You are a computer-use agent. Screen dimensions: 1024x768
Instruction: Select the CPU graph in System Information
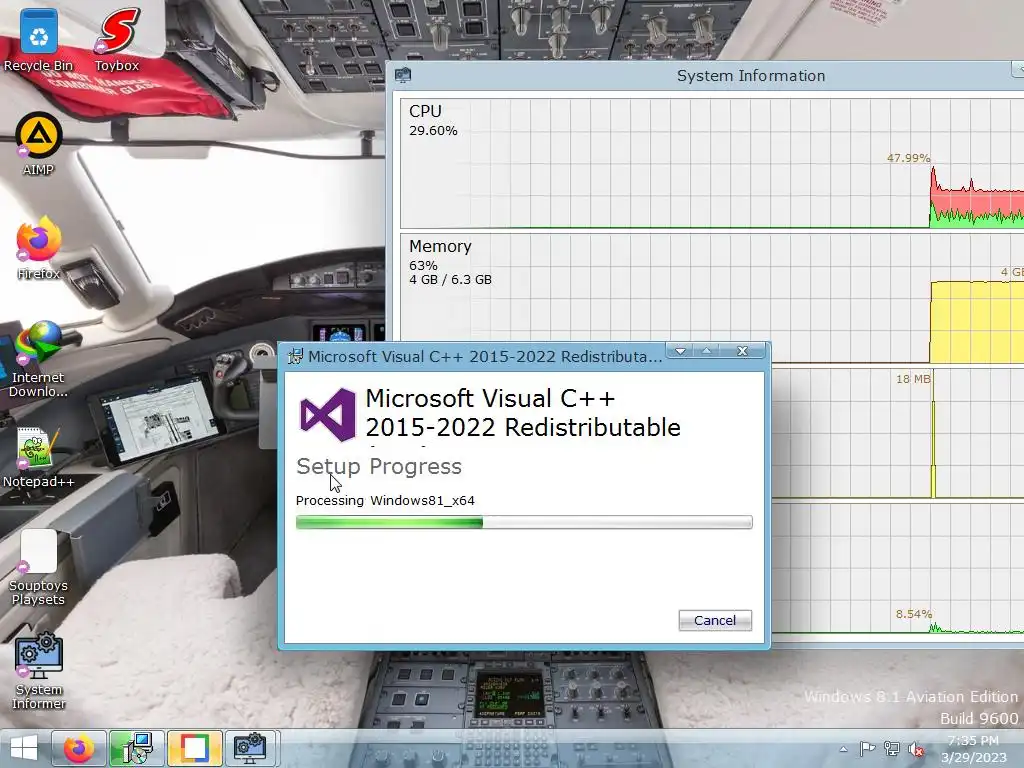[x=712, y=163]
